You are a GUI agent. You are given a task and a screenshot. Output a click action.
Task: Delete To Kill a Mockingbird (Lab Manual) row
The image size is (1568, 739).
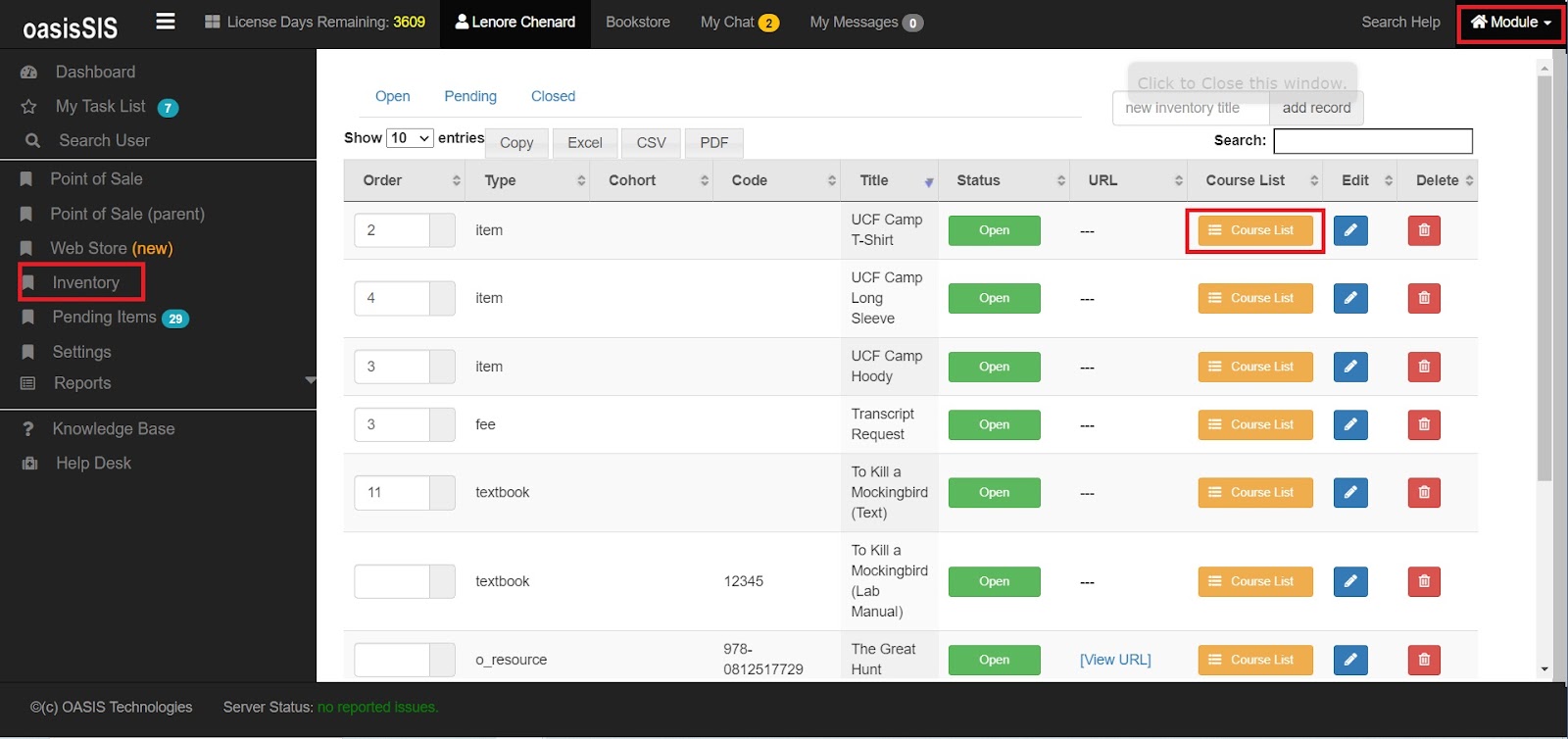(1424, 581)
